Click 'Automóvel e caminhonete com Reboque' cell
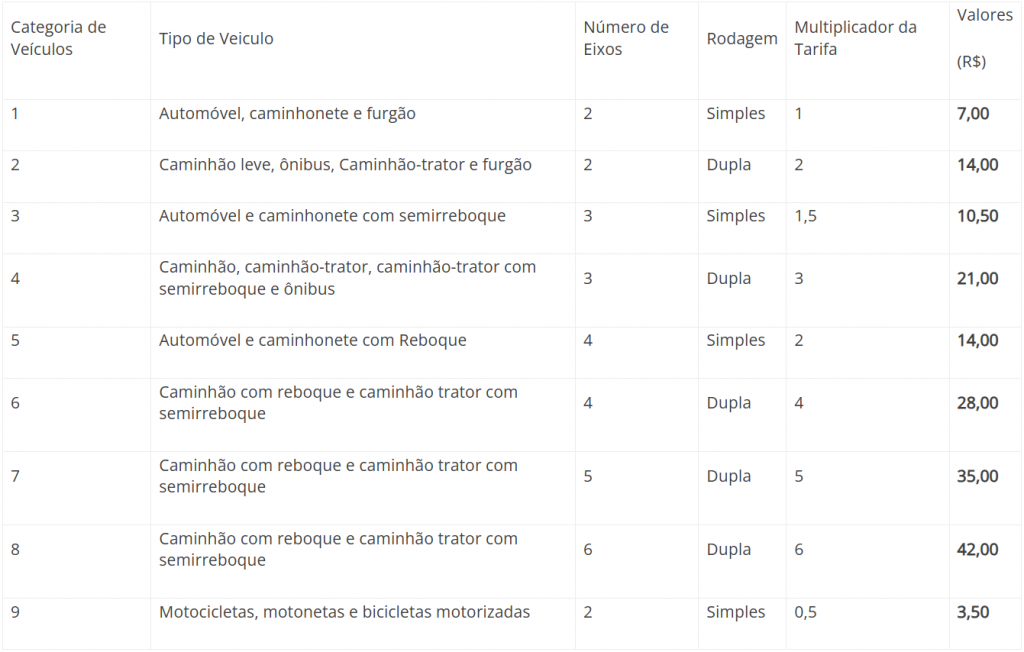Screen dimensions: 1024x652 pos(312,340)
